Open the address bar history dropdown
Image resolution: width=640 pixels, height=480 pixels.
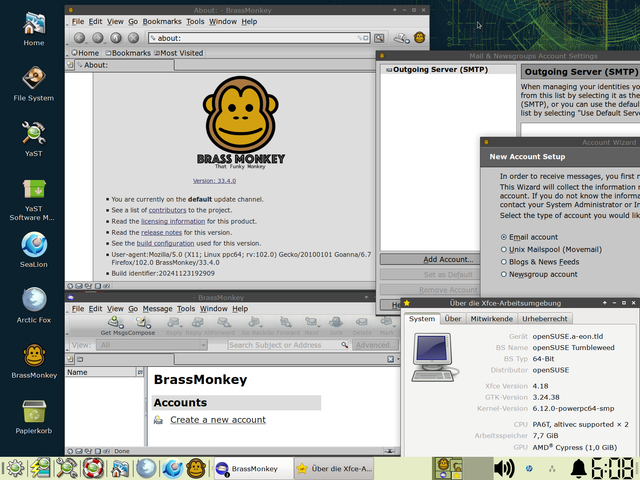pos(366,38)
